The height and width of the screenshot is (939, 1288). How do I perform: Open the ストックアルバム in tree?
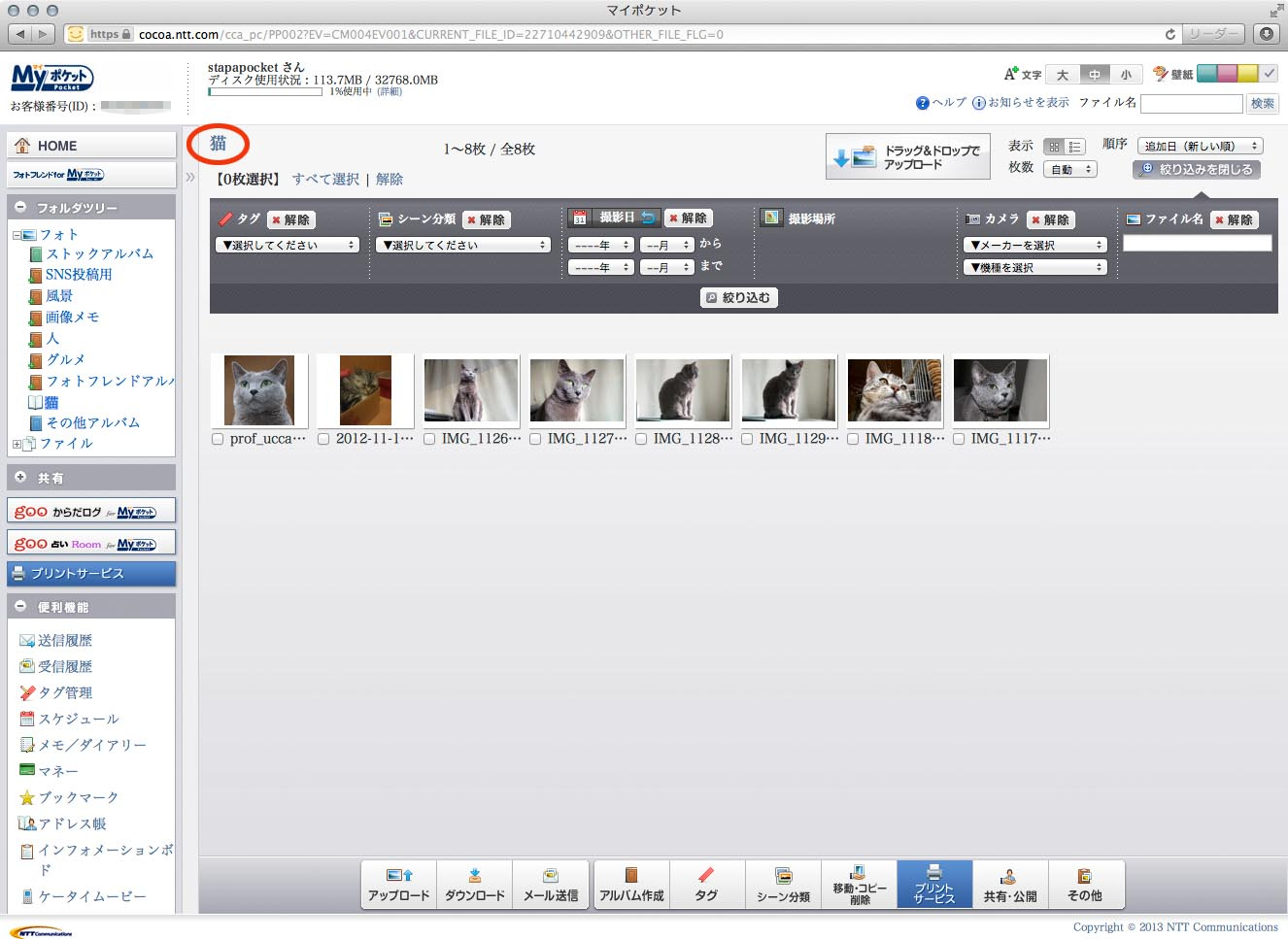[100, 253]
